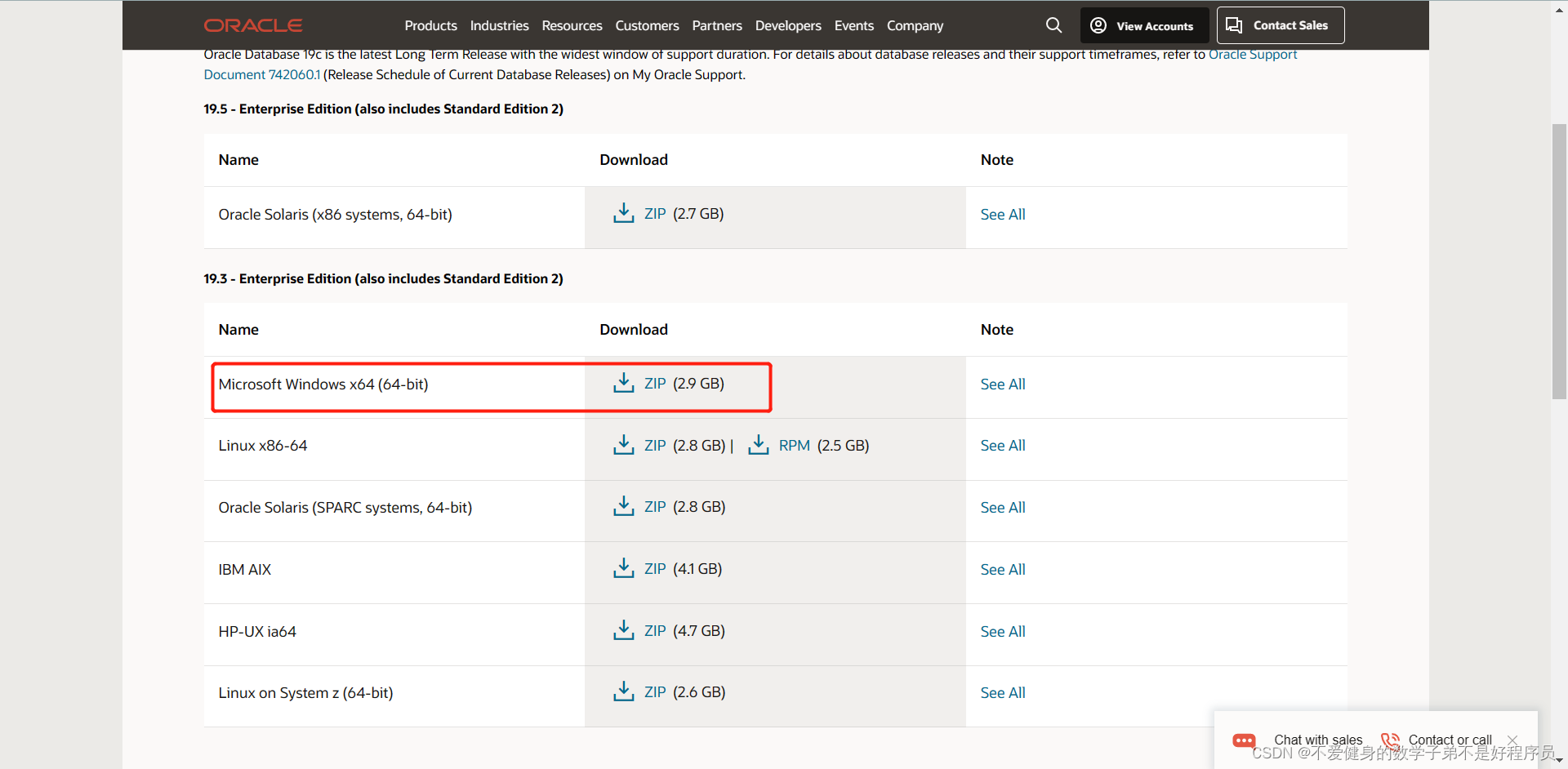This screenshot has width=1568, height=769.
Task: Download the Linux on System z ZIP link
Action: 655,691
